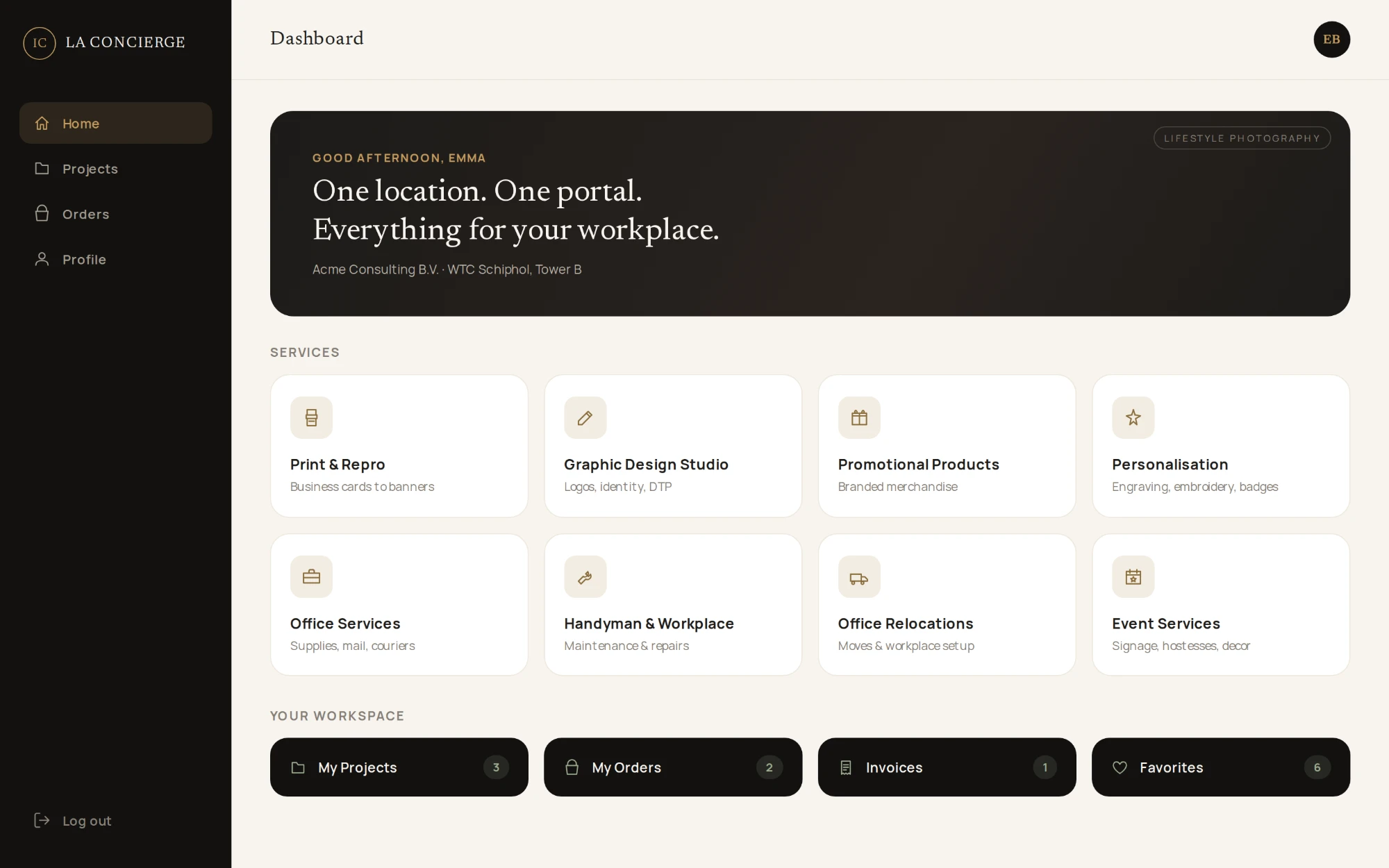1389x868 pixels.
Task: Click the Office Services briefcase icon
Action: coord(311,576)
